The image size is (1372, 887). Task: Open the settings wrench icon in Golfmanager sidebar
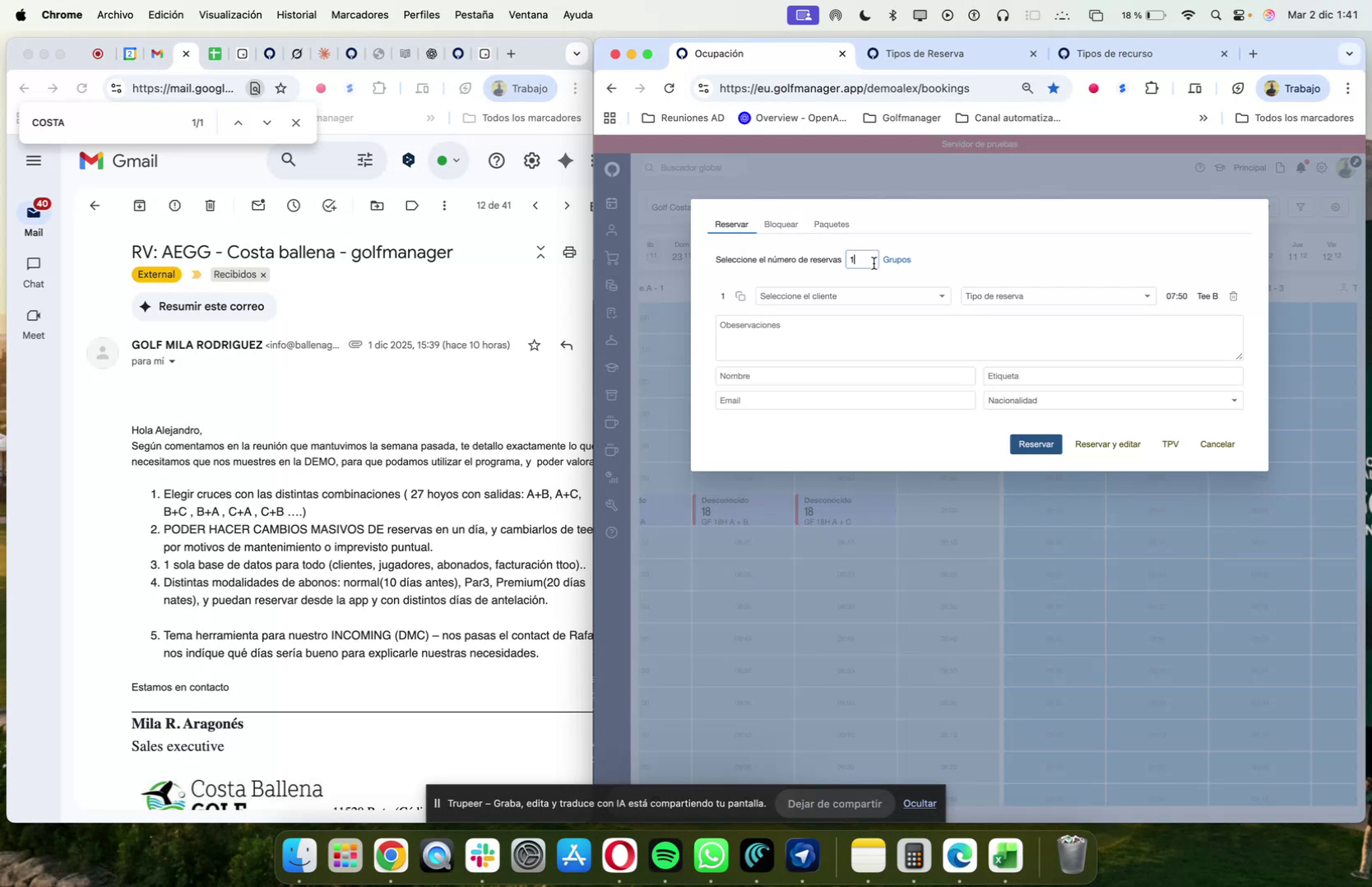612,505
